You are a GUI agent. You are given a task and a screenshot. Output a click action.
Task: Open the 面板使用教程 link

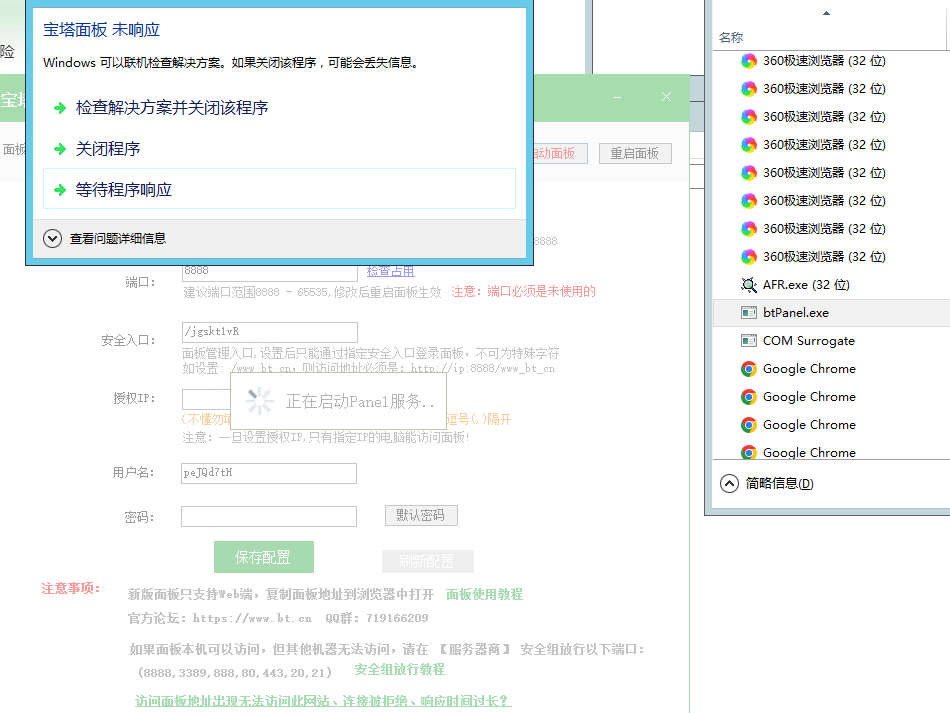pos(484,594)
